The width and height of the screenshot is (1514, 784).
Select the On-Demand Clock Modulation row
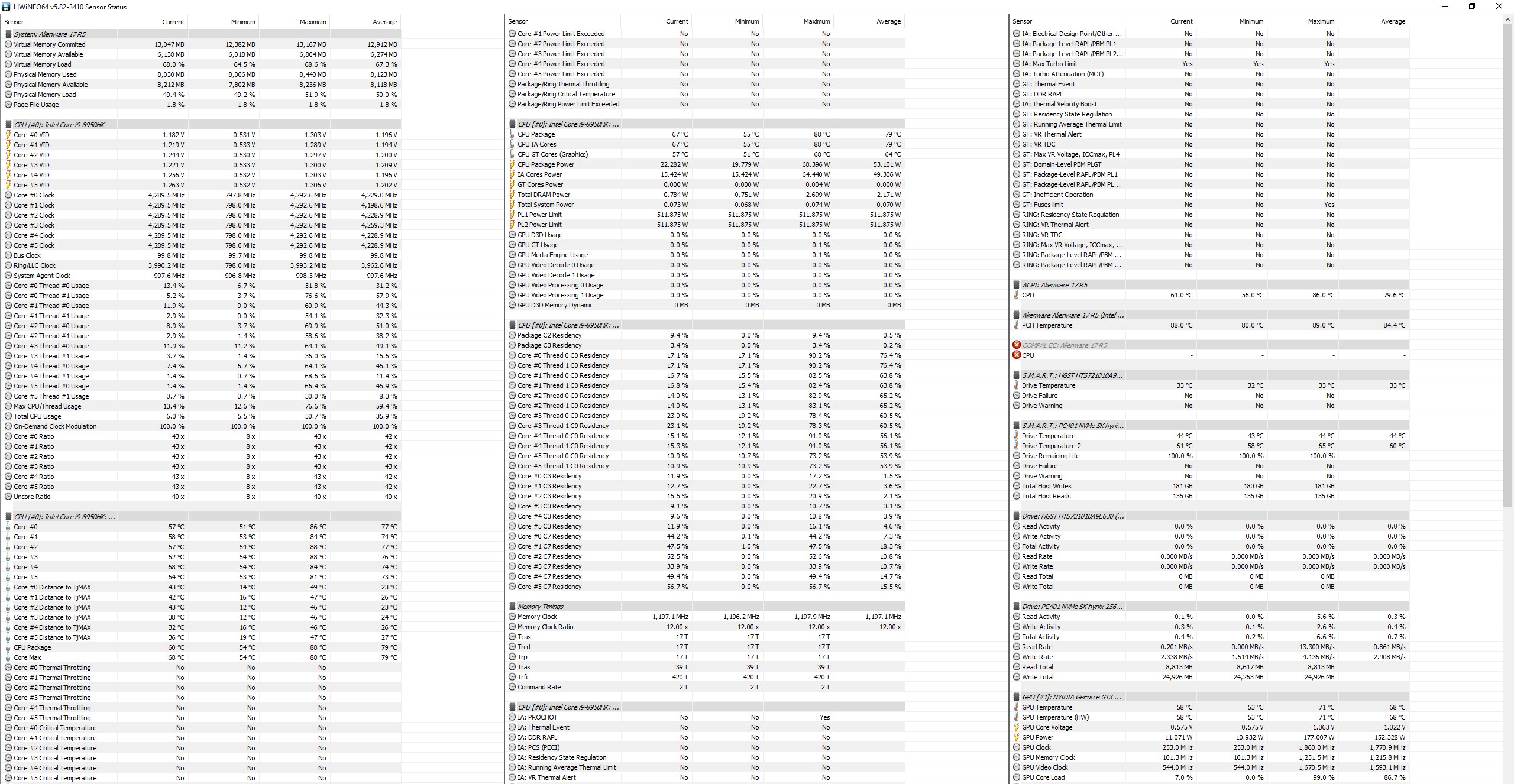pos(202,426)
